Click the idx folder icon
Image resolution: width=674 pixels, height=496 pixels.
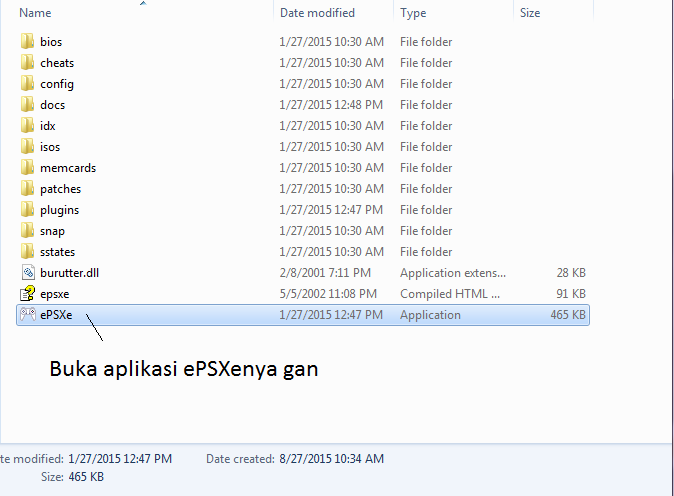coord(28,126)
